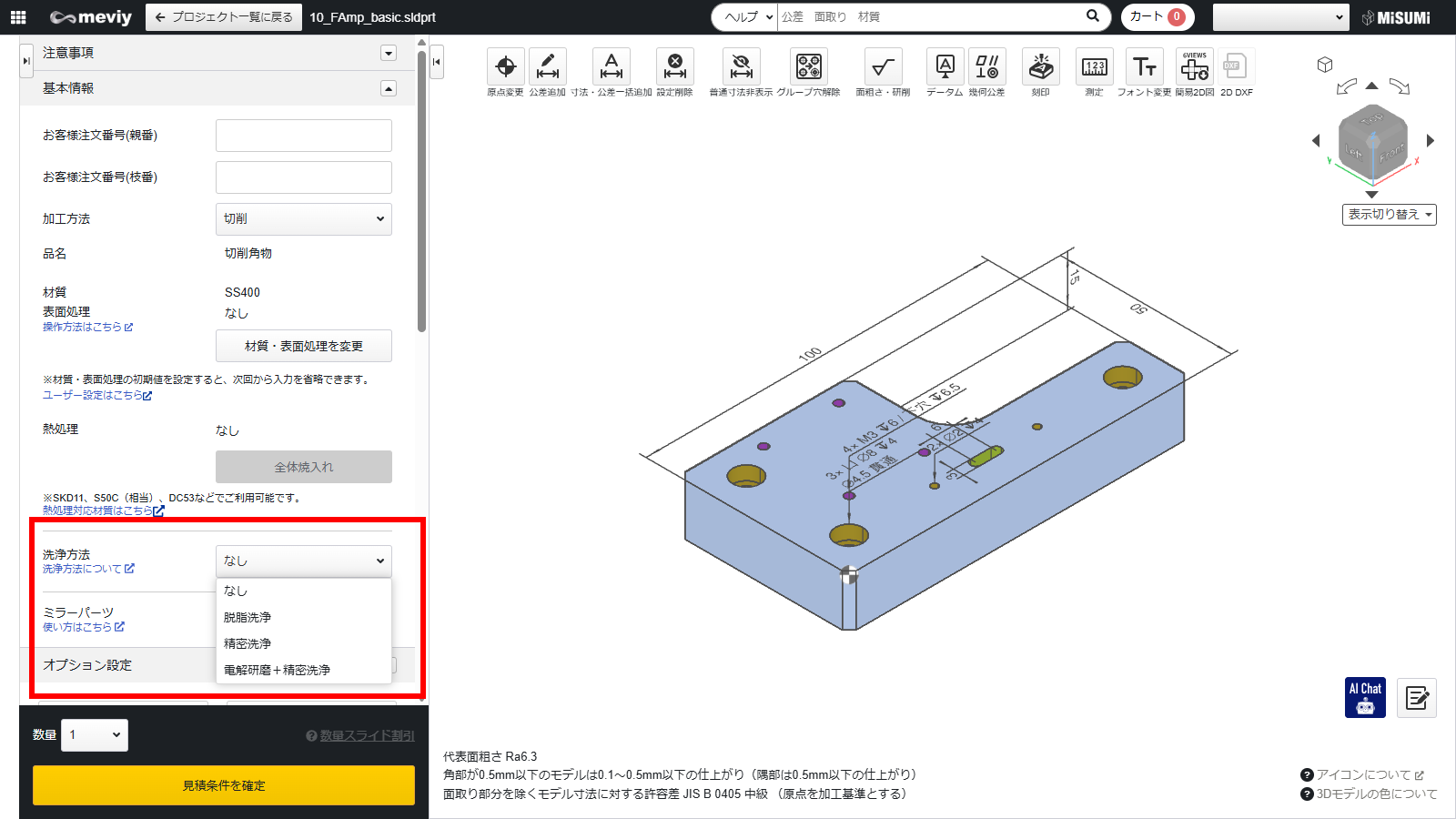
Task: Collapse the left panel with the arrow toggle
Action: click(437, 62)
